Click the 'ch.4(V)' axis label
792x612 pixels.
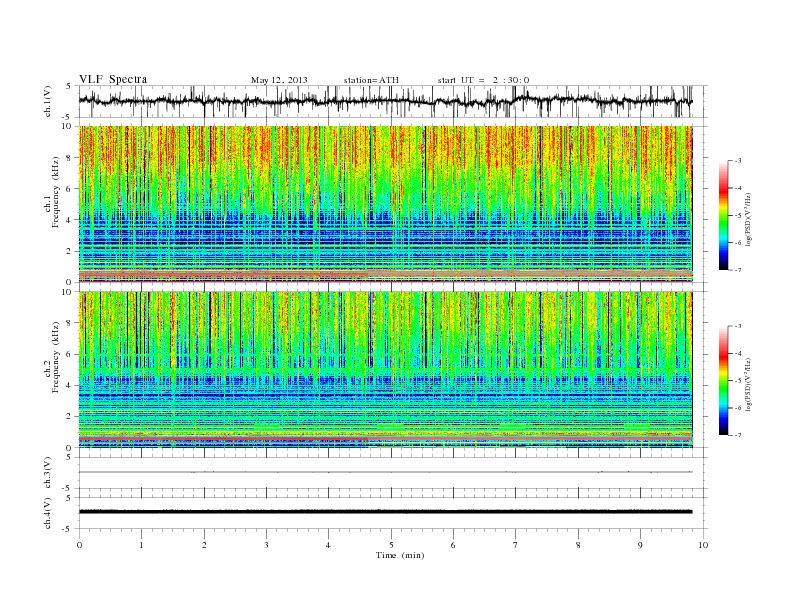pyautogui.click(x=47, y=513)
